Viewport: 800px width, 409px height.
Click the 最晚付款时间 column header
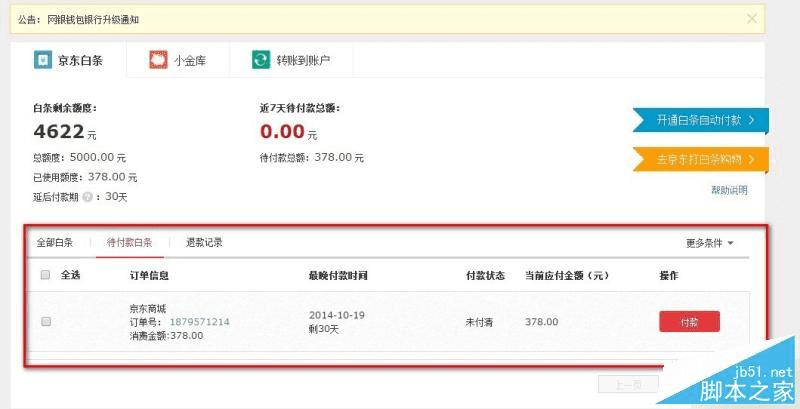(338, 276)
